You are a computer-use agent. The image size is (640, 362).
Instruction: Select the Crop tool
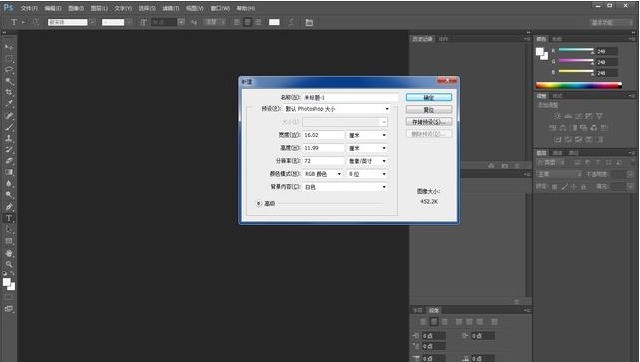pos(9,93)
